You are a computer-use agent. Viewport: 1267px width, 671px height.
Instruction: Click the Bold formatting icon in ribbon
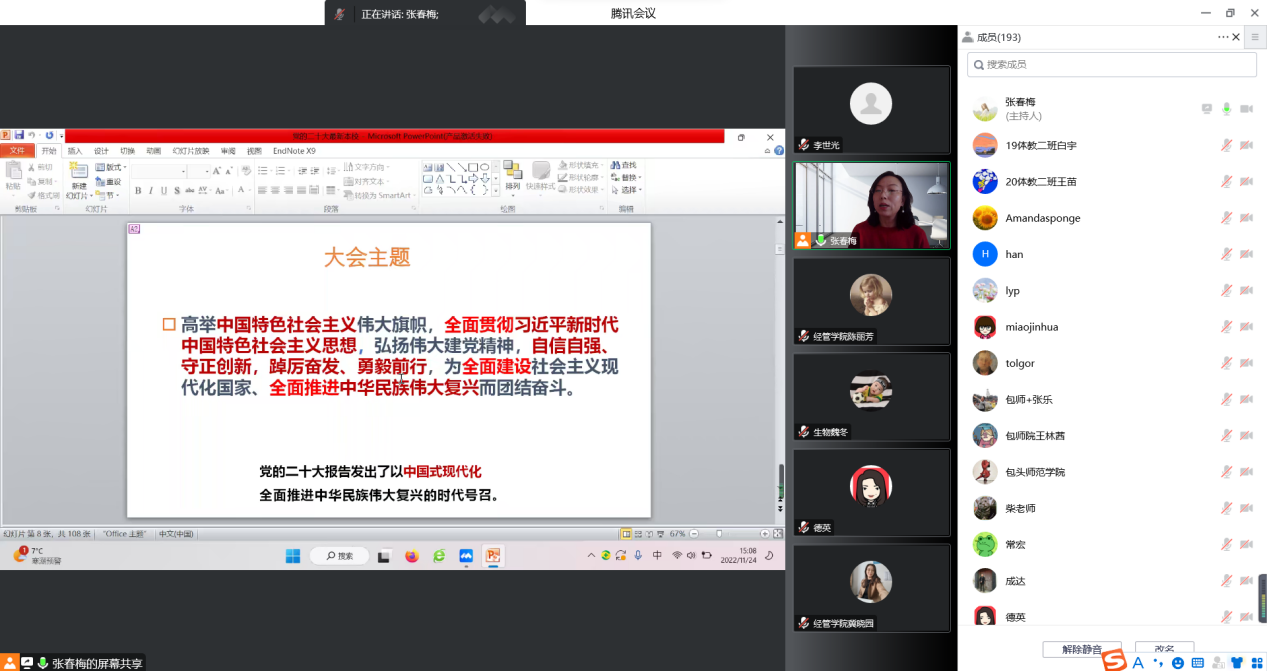tap(138, 191)
